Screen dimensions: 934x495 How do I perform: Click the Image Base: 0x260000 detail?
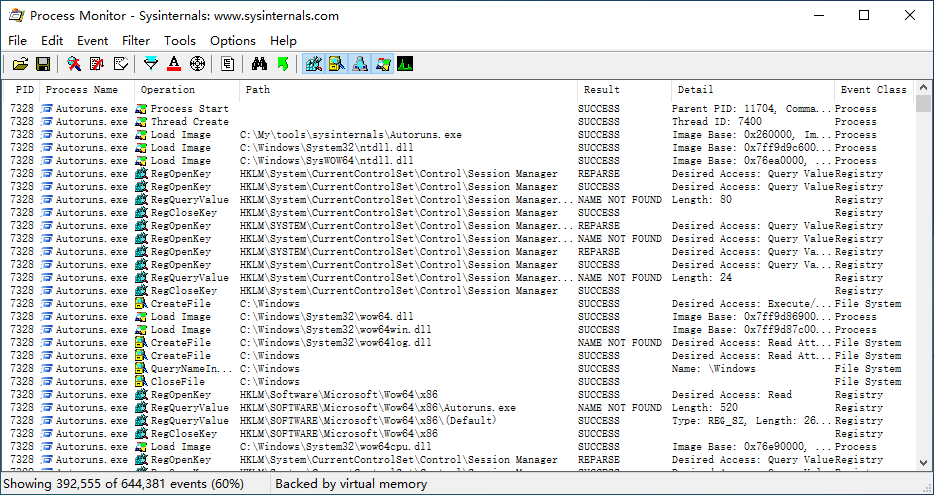click(x=752, y=135)
